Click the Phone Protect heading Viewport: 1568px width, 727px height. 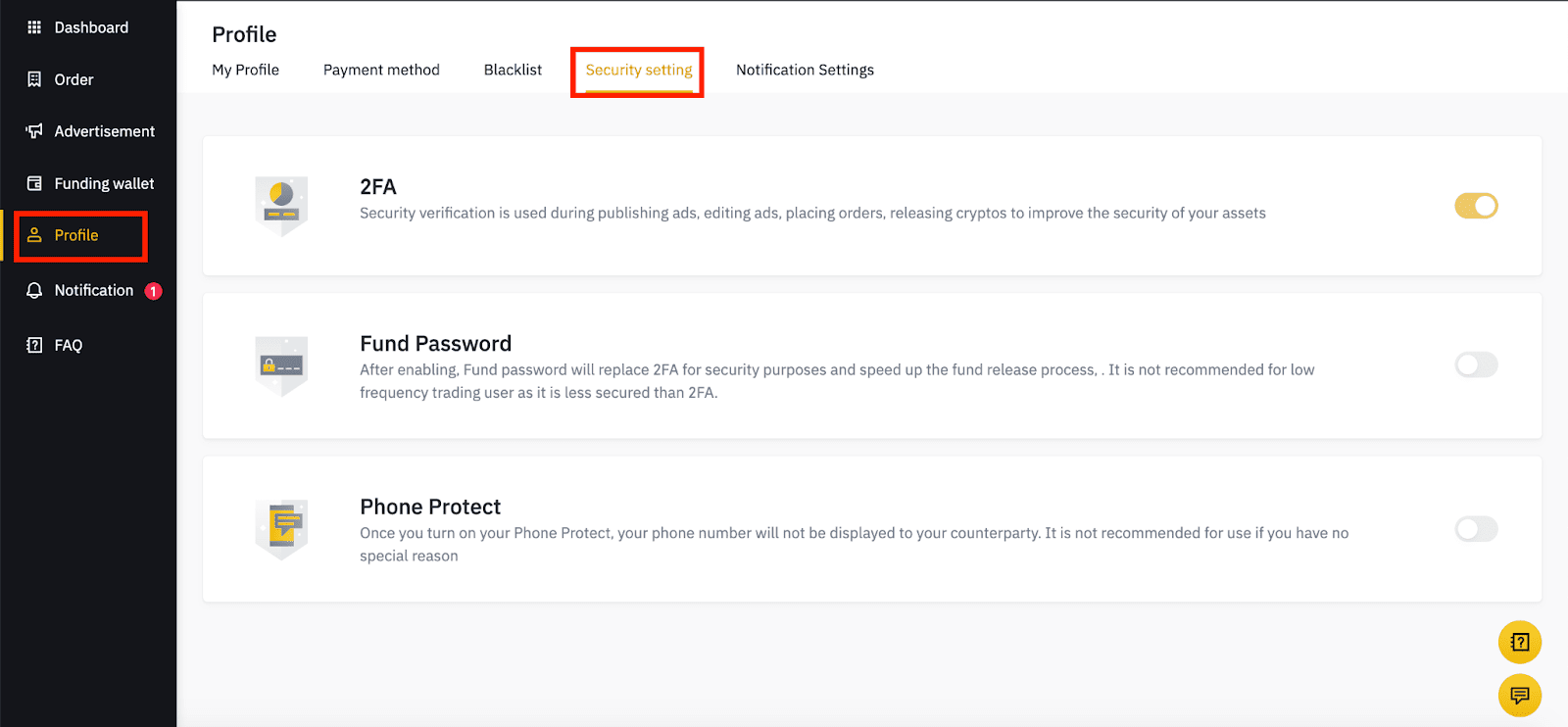tap(430, 507)
